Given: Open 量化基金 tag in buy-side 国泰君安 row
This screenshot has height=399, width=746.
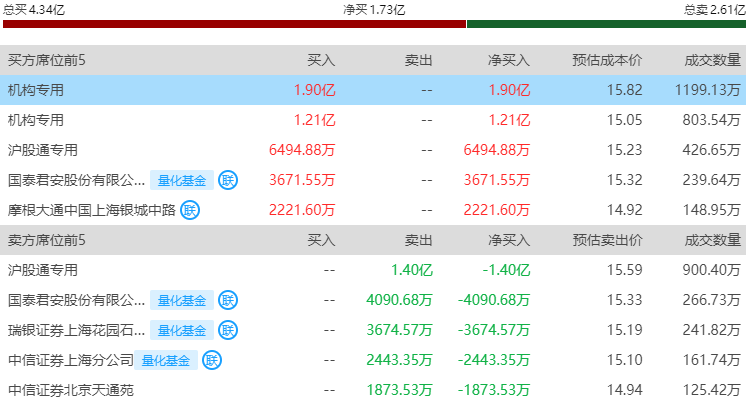Looking at the screenshot, I should tap(182, 180).
